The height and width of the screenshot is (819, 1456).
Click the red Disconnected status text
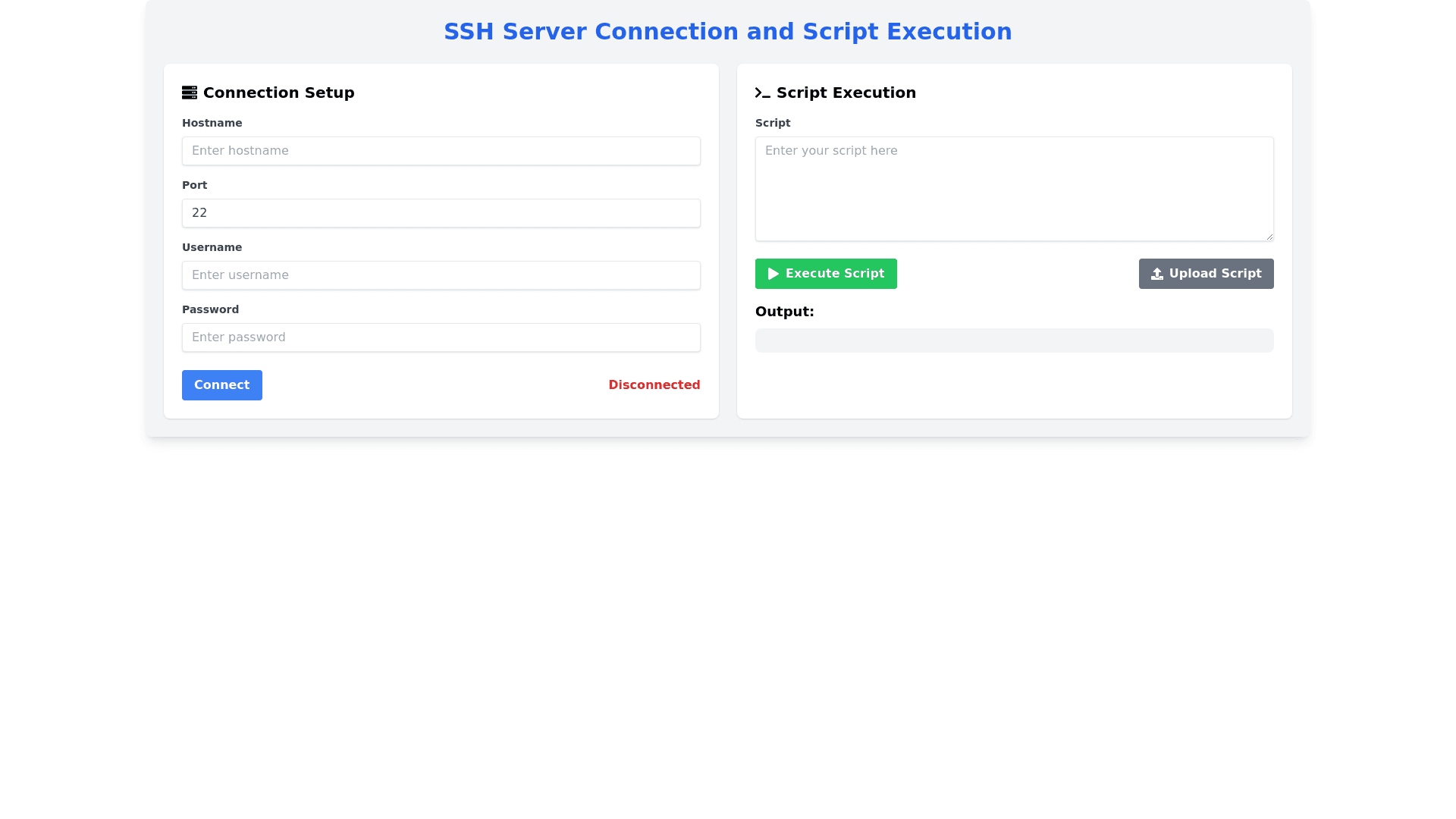[654, 385]
